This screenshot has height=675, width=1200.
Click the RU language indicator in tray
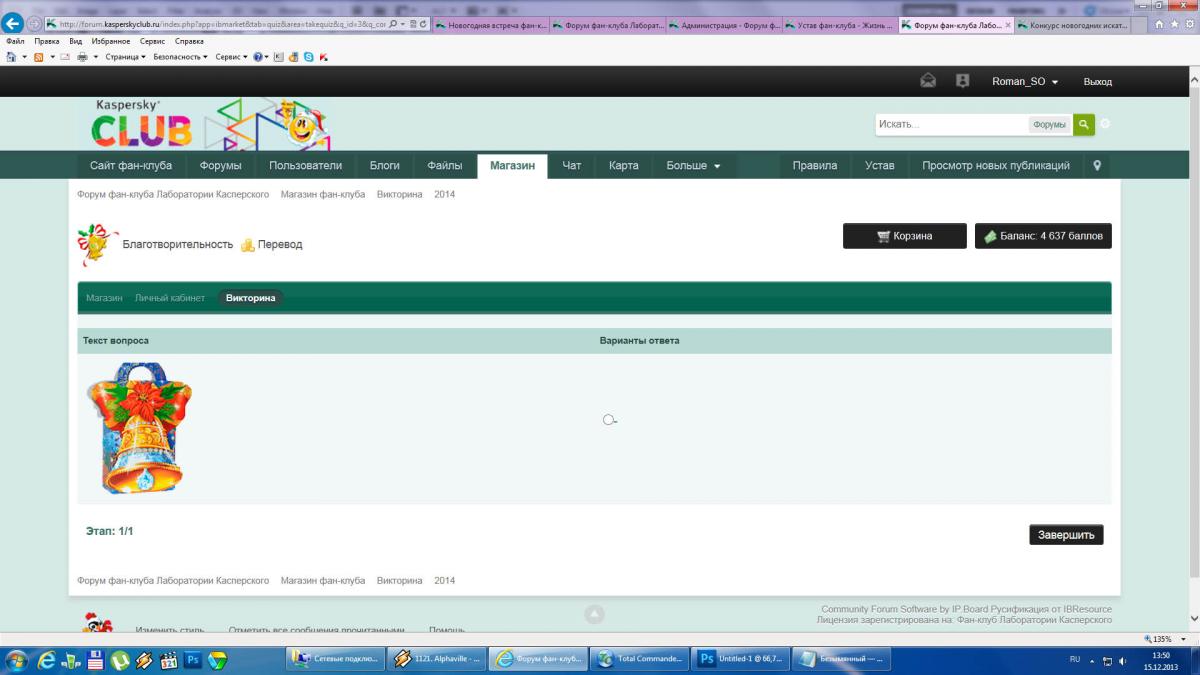coord(1075,660)
